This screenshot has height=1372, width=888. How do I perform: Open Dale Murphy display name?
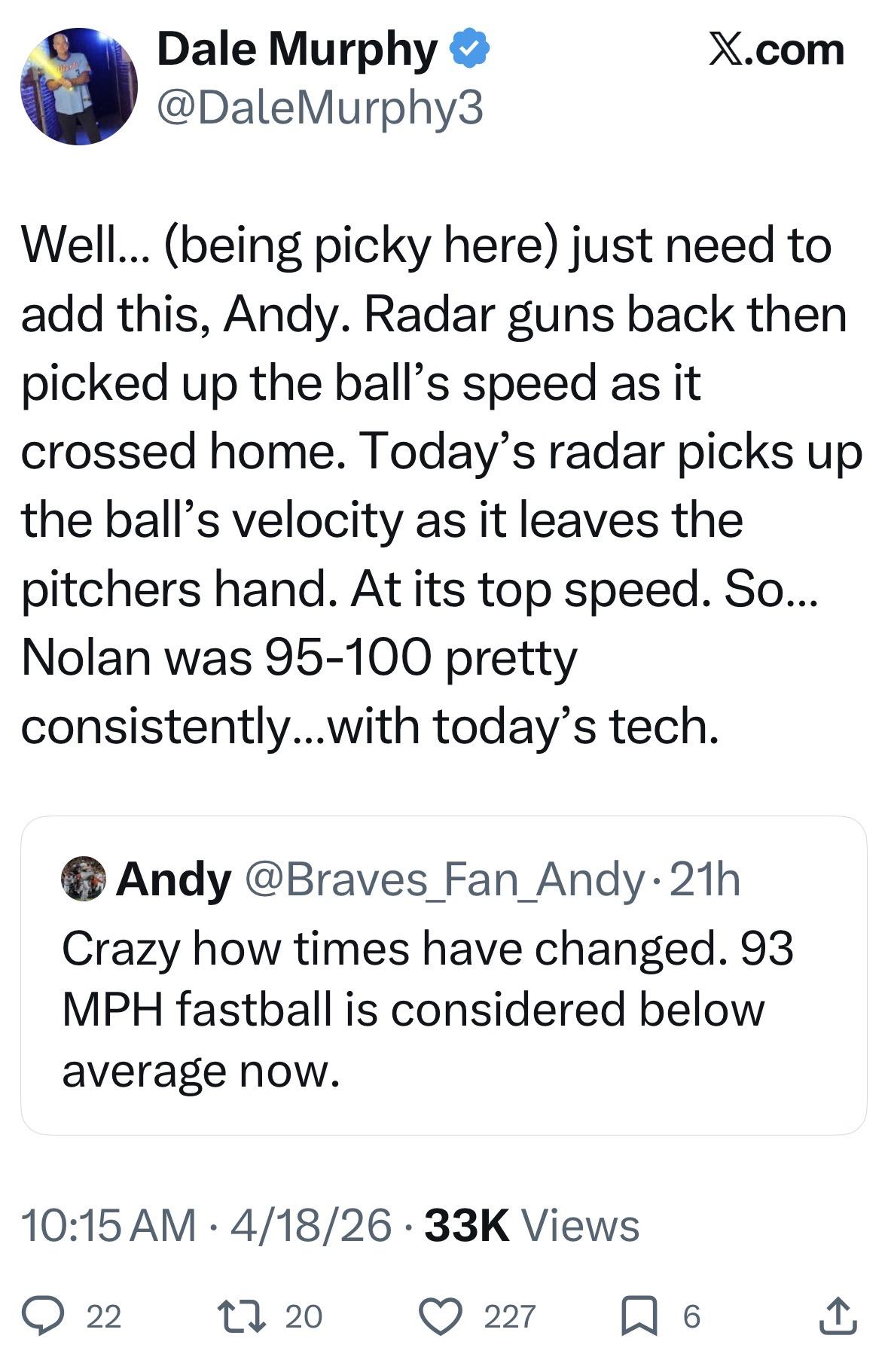[297, 50]
